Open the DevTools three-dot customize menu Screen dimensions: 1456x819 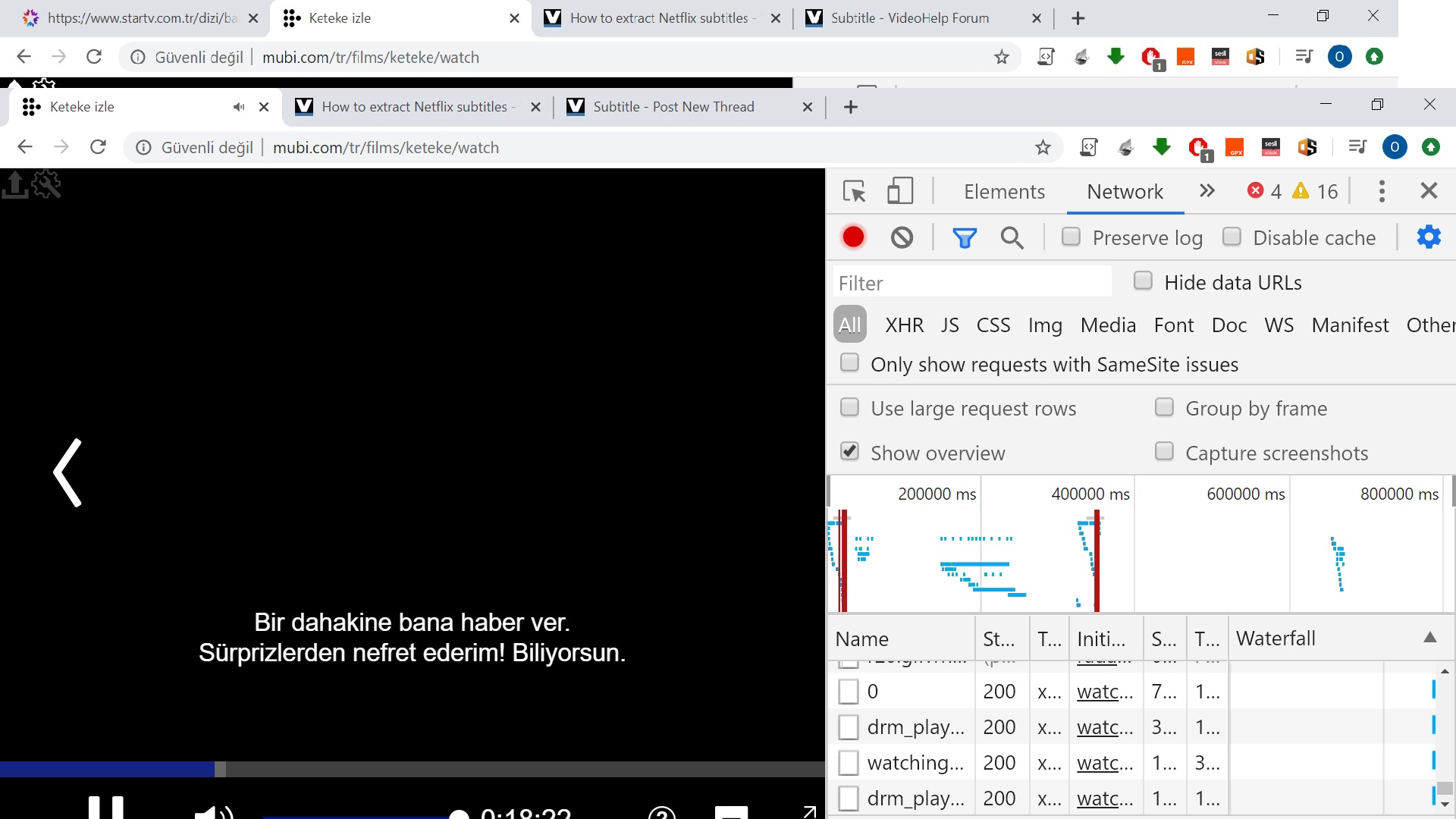(1382, 191)
